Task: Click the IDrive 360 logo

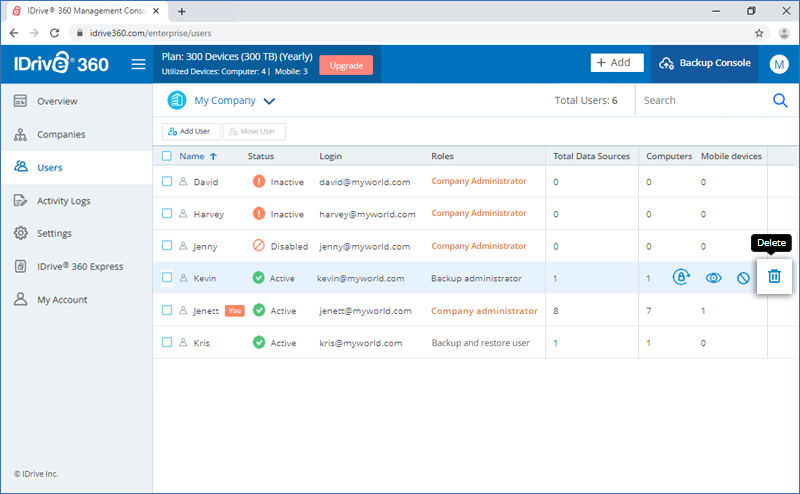Action: 61,64
